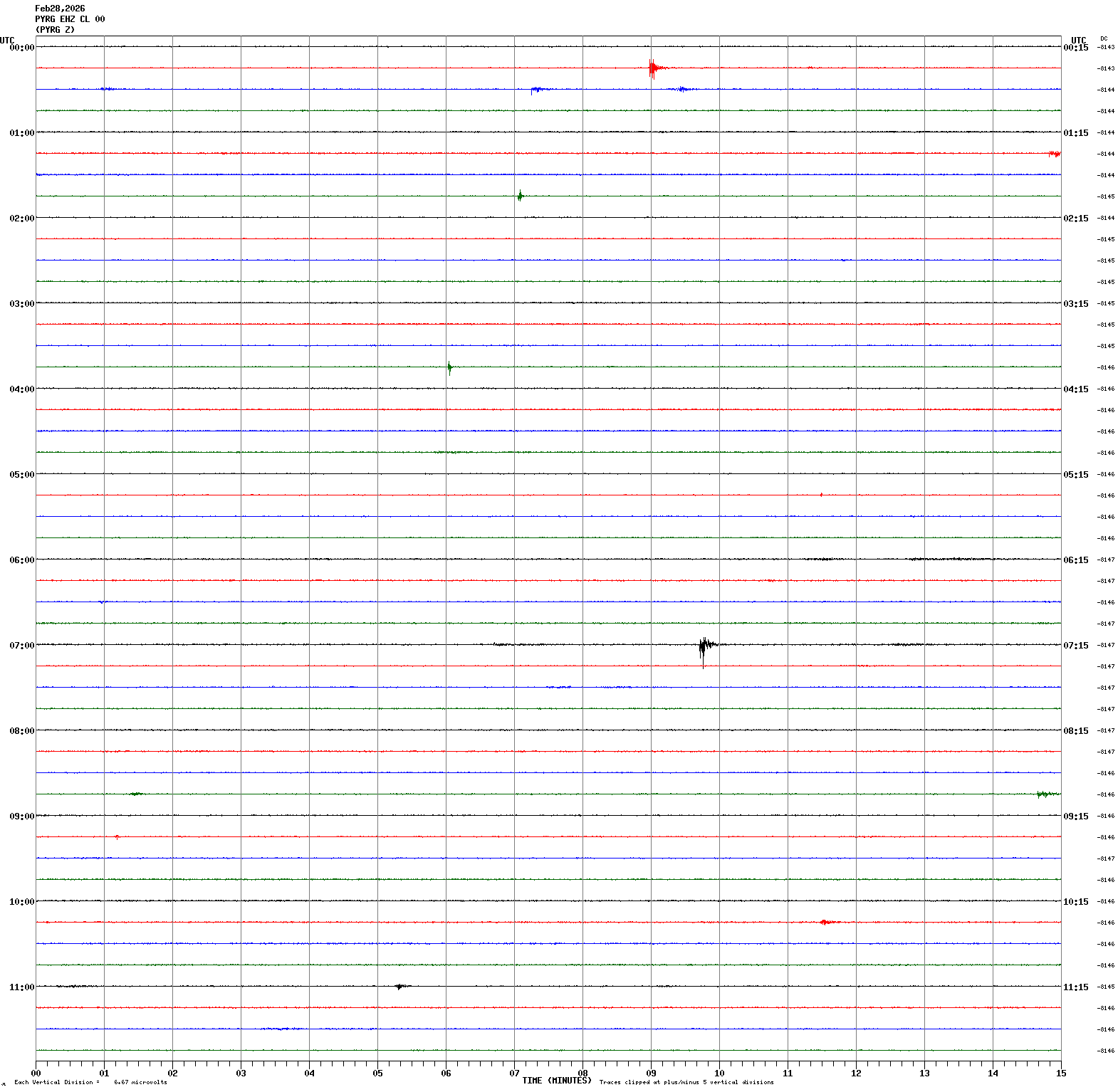Click the red event on the 10:15 trace

pos(826,922)
